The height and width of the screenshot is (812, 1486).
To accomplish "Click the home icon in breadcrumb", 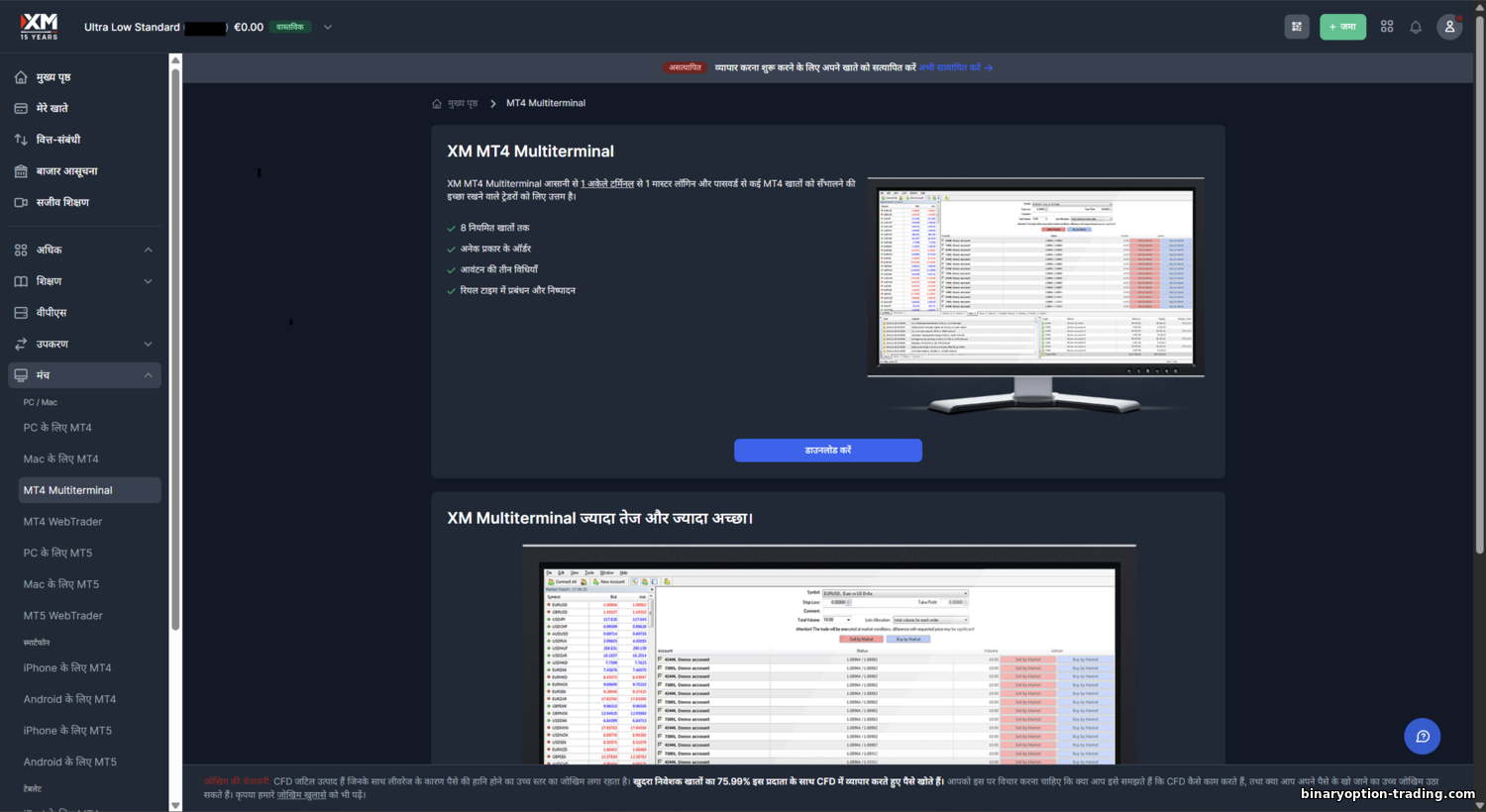I will (437, 104).
